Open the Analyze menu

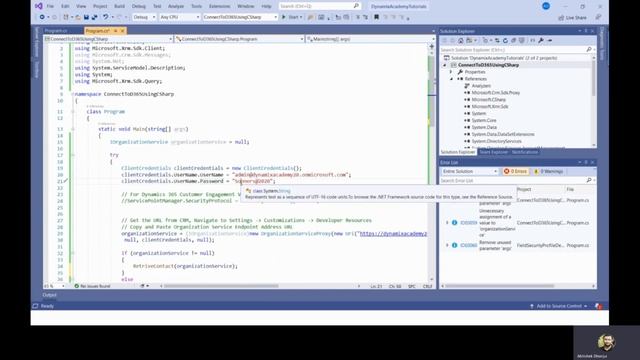(176, 6)
